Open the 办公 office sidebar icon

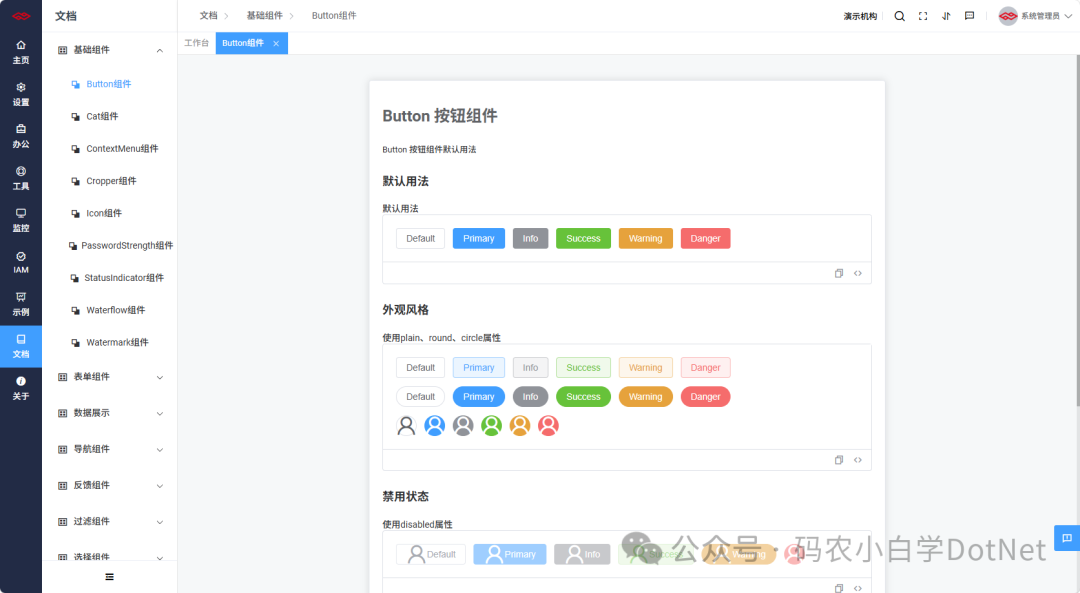coord(21,136)
